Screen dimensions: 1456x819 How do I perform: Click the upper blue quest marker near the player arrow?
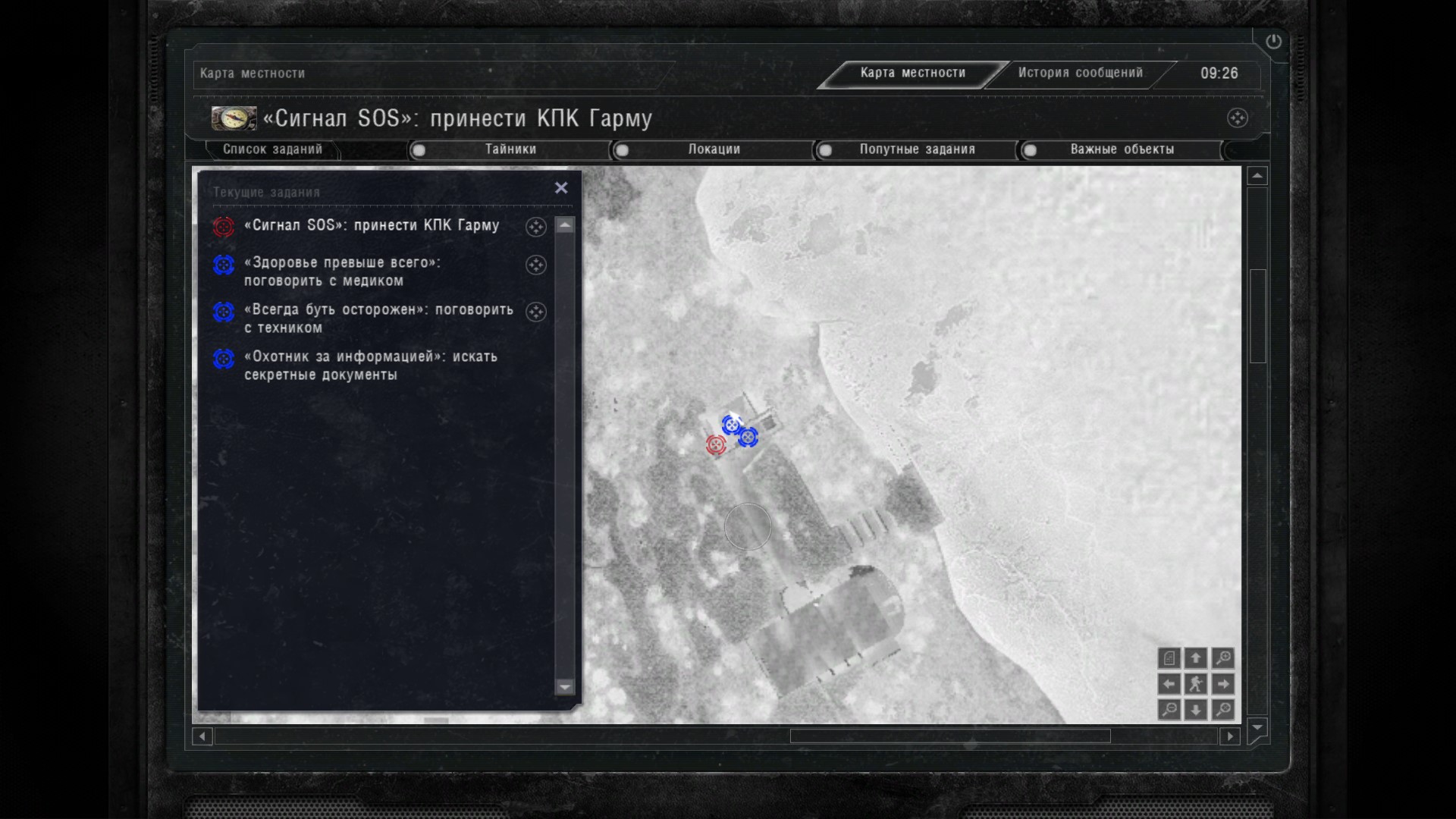(x=731, y=425)
